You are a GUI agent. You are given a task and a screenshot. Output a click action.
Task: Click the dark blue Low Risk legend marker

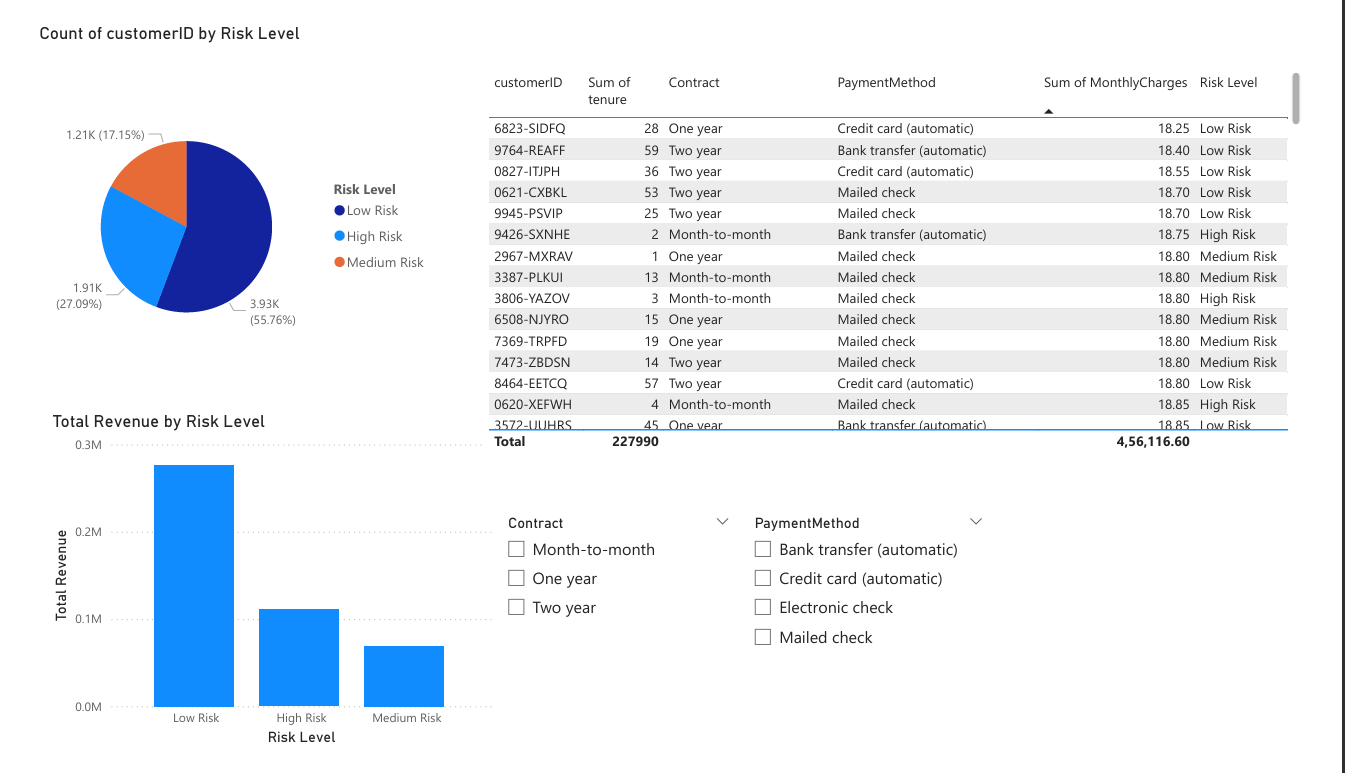(340, 211)
